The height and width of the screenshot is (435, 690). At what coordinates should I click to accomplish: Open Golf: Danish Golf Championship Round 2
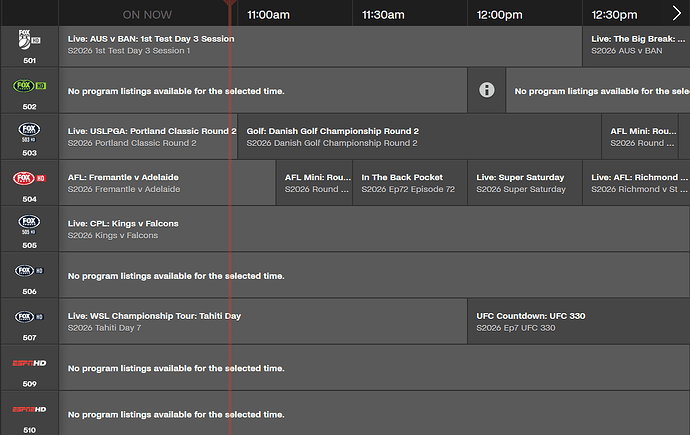click(x=419, y=137)
